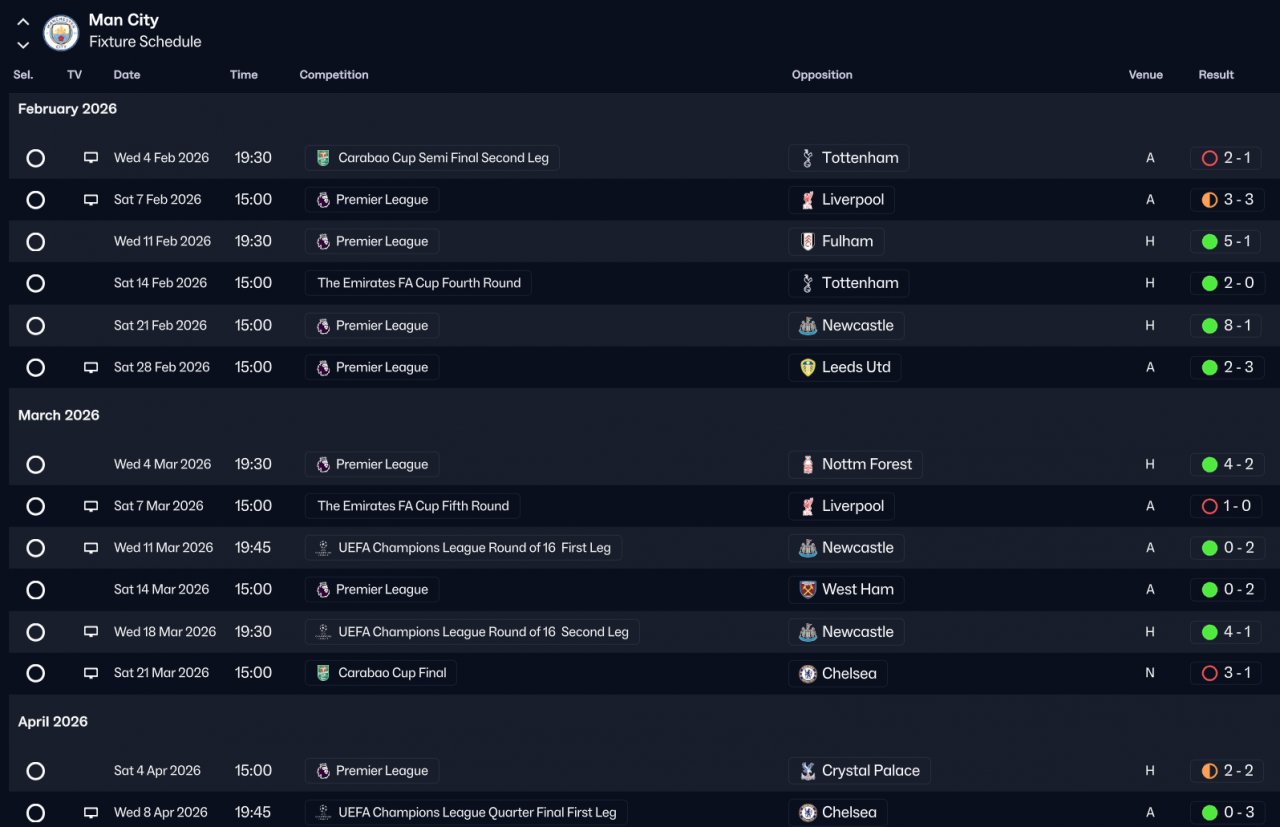The width and height of the screenshot is (1280, 827).
Task: Click the Man City club badge
Action: (61, 33)
